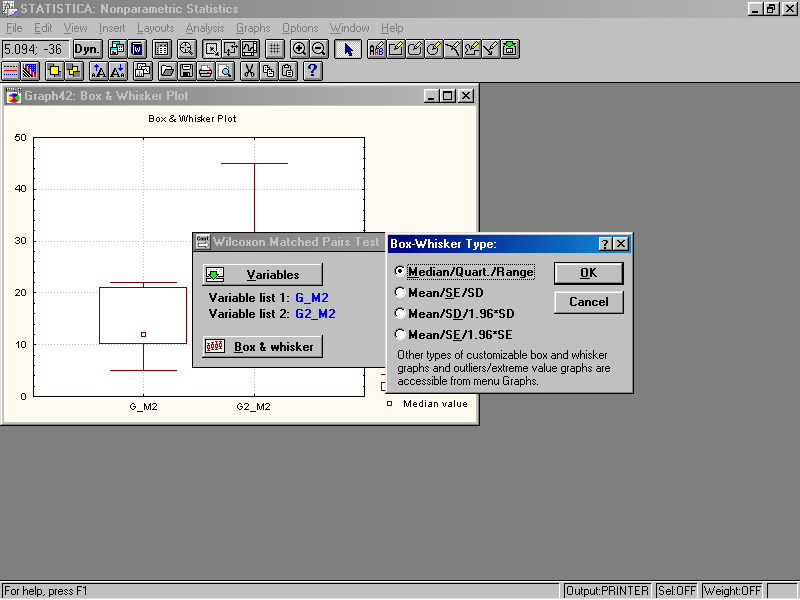The image size is (800, 600).
Task: Click the Weight:OFF status bar field
Action: [x=732, y=591]
